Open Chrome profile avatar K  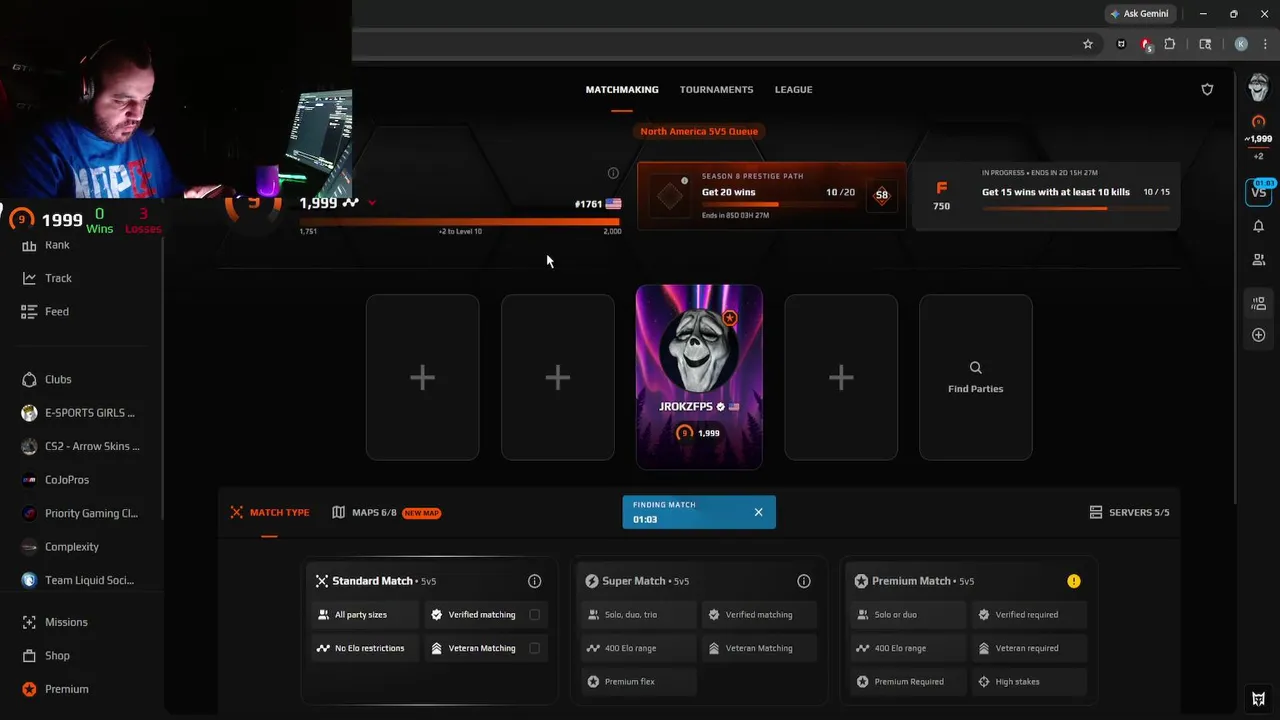(x=1241, y=44)
